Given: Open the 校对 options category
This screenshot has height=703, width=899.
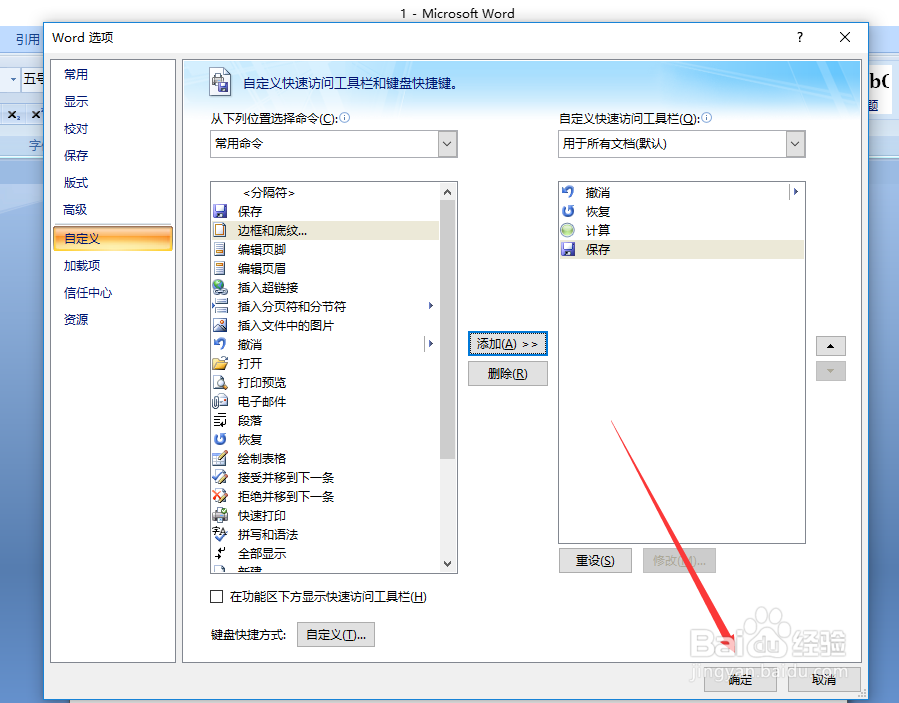Looking at the screenshot, I should point(76,128).
